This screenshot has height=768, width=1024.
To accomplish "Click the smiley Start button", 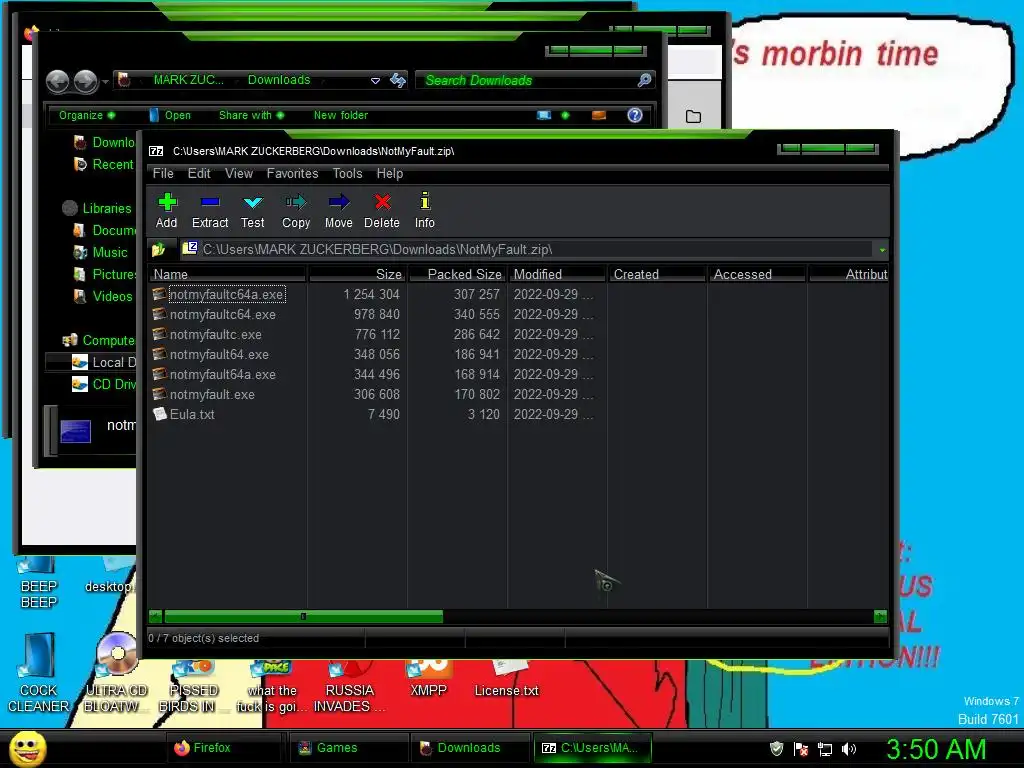I will pyautogui.click(x=27, y=749).
